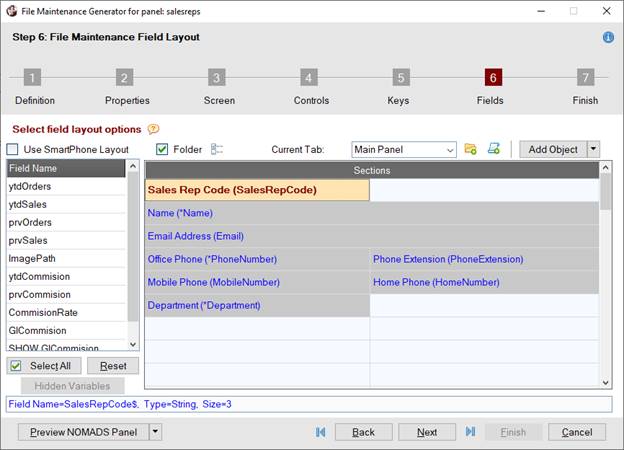Jump to first step arrow icon

click(x=320, y=432)
